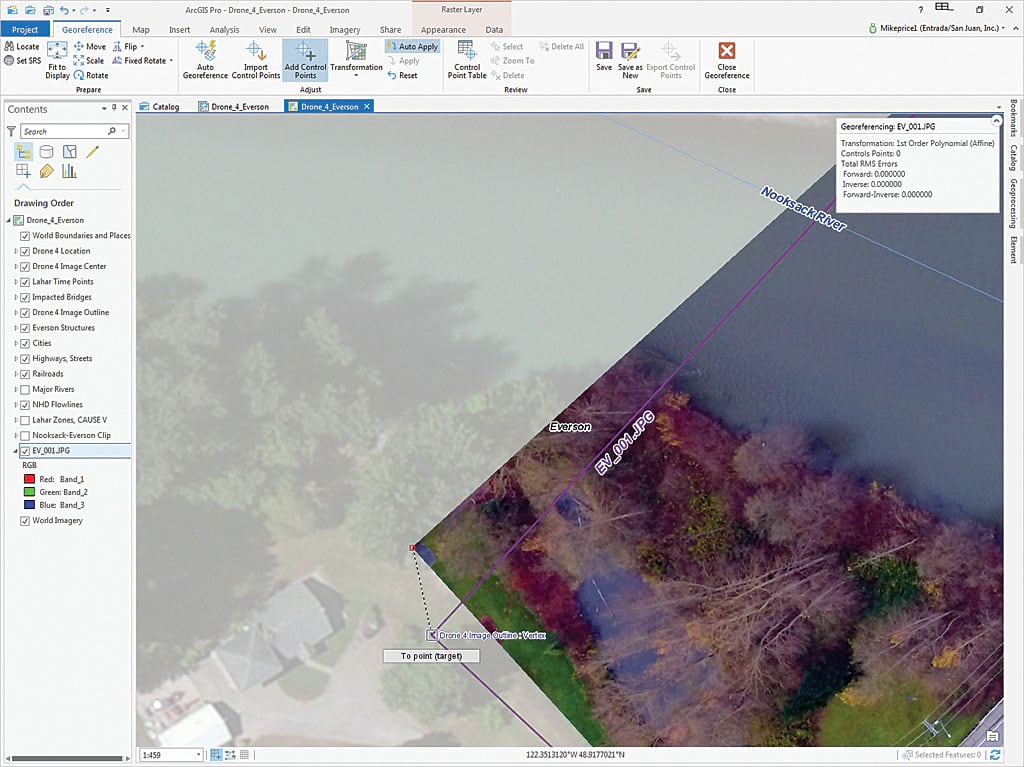The height and width of the screenshot is (767, 1024).
Task: Check the Major Rivers layer
Action: point(25,389)
